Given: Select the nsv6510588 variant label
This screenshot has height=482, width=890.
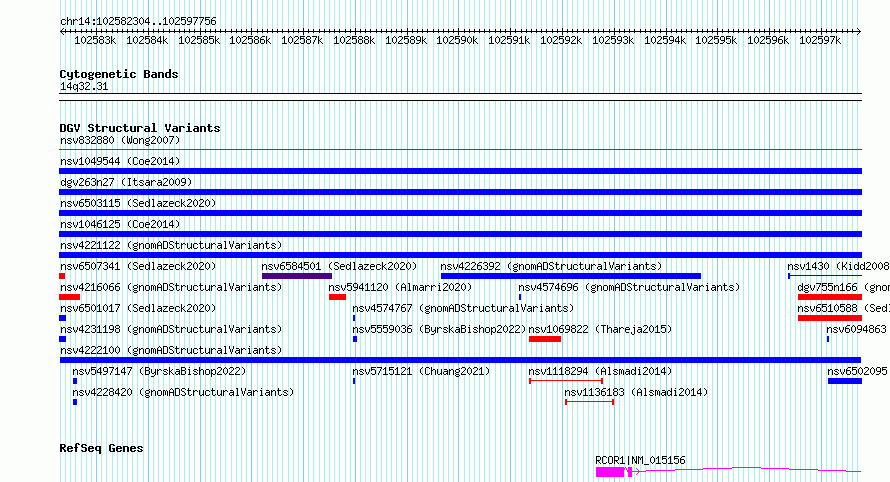Looking at the screenshot, I should point(843,308).
